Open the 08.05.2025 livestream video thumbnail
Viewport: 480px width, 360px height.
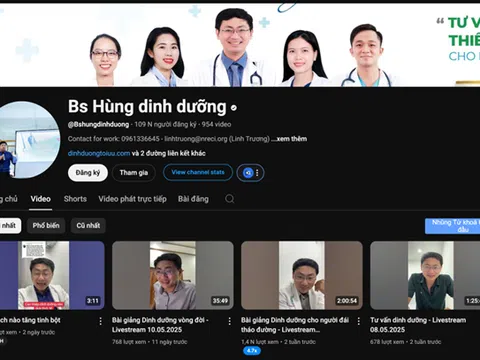pyautogui.click(x=425, y=275)
